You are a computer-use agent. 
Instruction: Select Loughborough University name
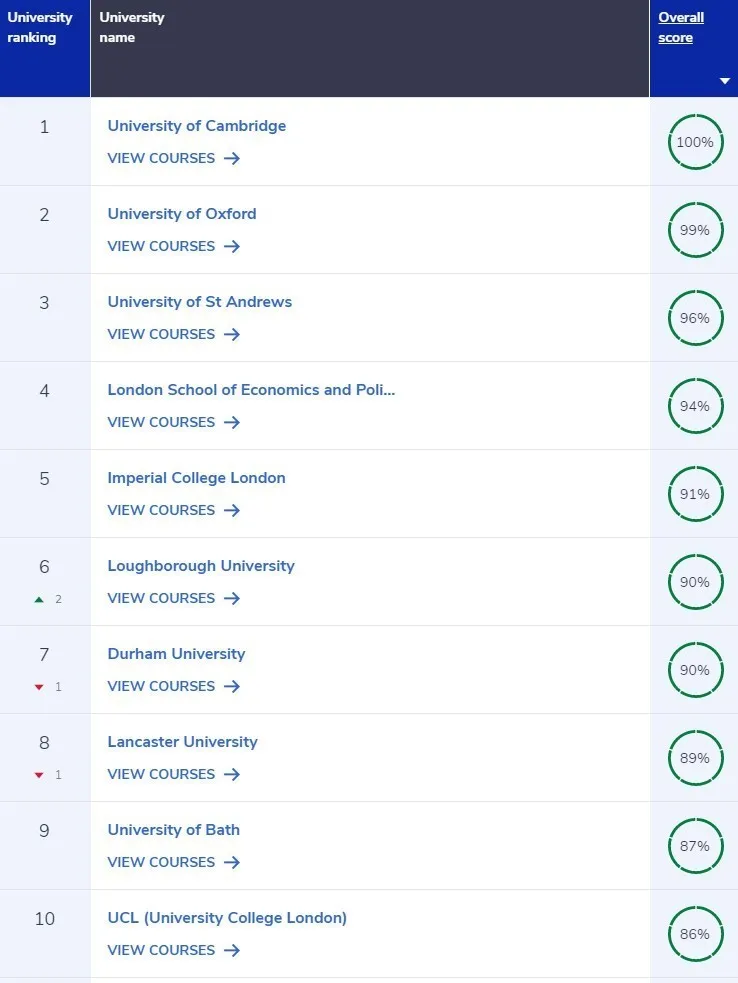pyautogui.click(x=201, y=566)
